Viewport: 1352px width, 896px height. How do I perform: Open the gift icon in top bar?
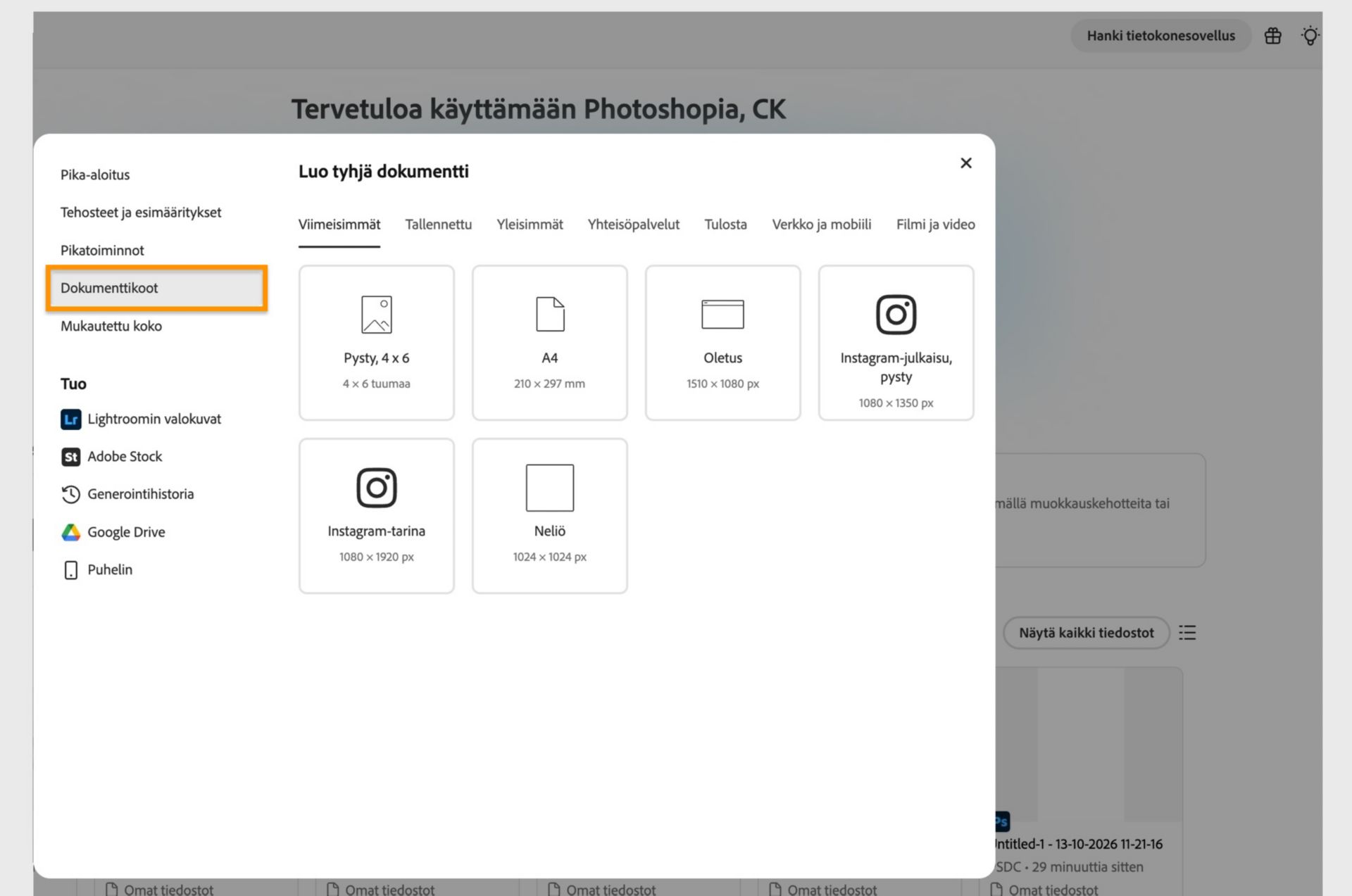(x=1272, y=36)
